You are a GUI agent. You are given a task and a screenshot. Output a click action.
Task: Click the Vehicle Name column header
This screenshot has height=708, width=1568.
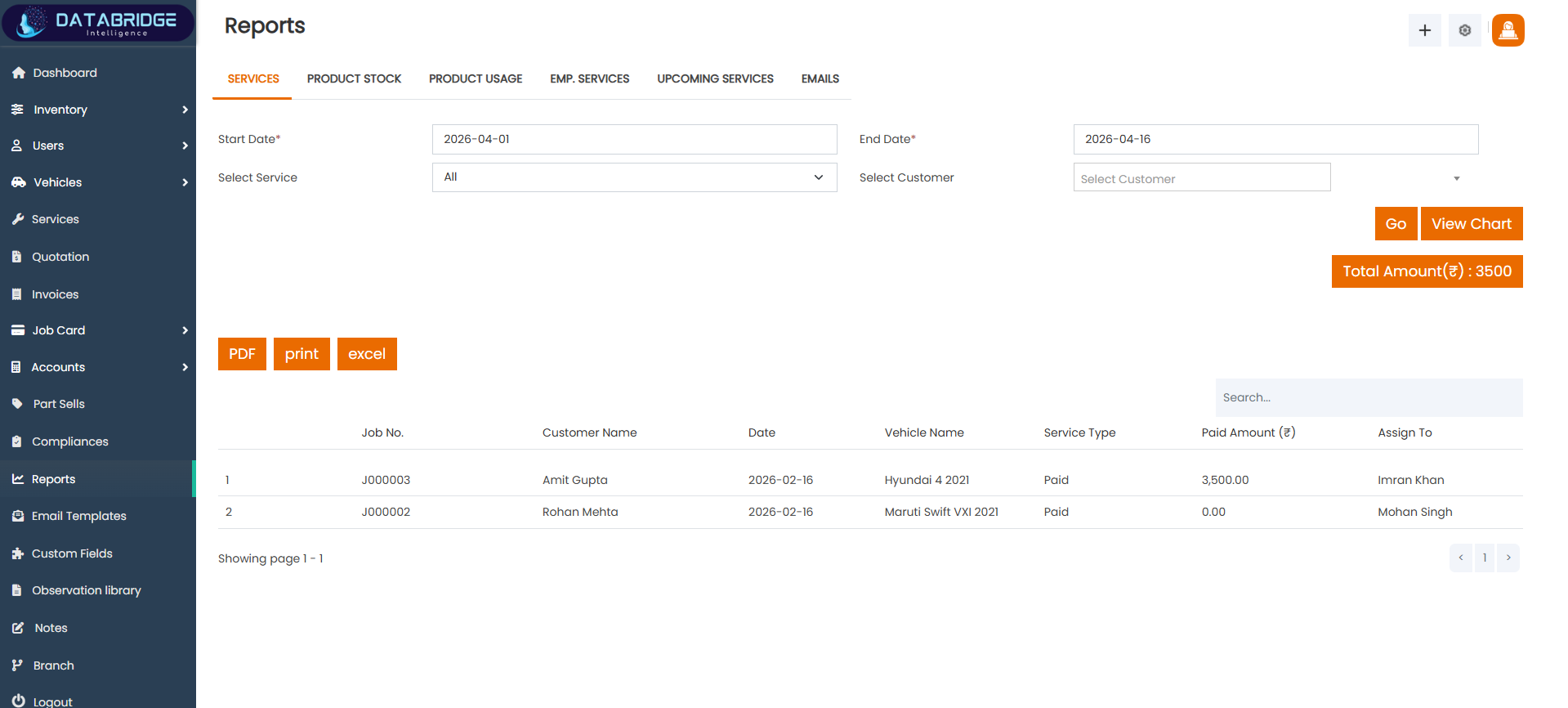[924, 432]
